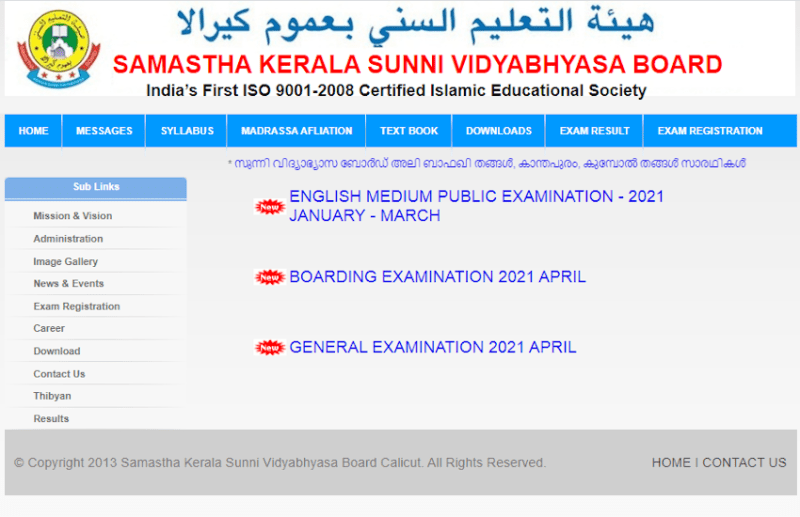Click the New badge beside English Medium exam
800x517 pixels.
[270, 207]
